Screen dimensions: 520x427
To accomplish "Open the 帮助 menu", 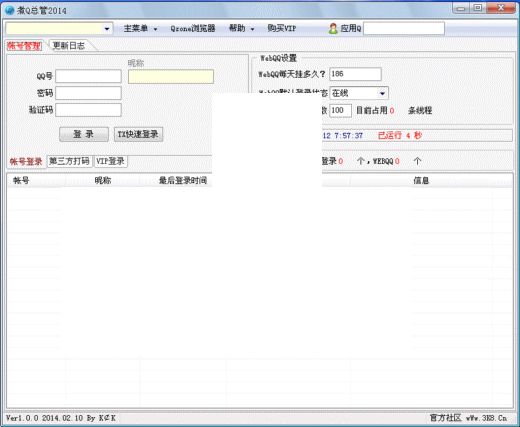I will 241,29.
